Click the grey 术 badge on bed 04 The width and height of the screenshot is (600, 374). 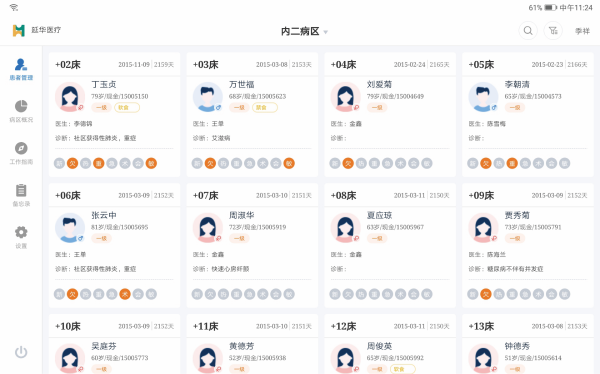coord(401,163)
